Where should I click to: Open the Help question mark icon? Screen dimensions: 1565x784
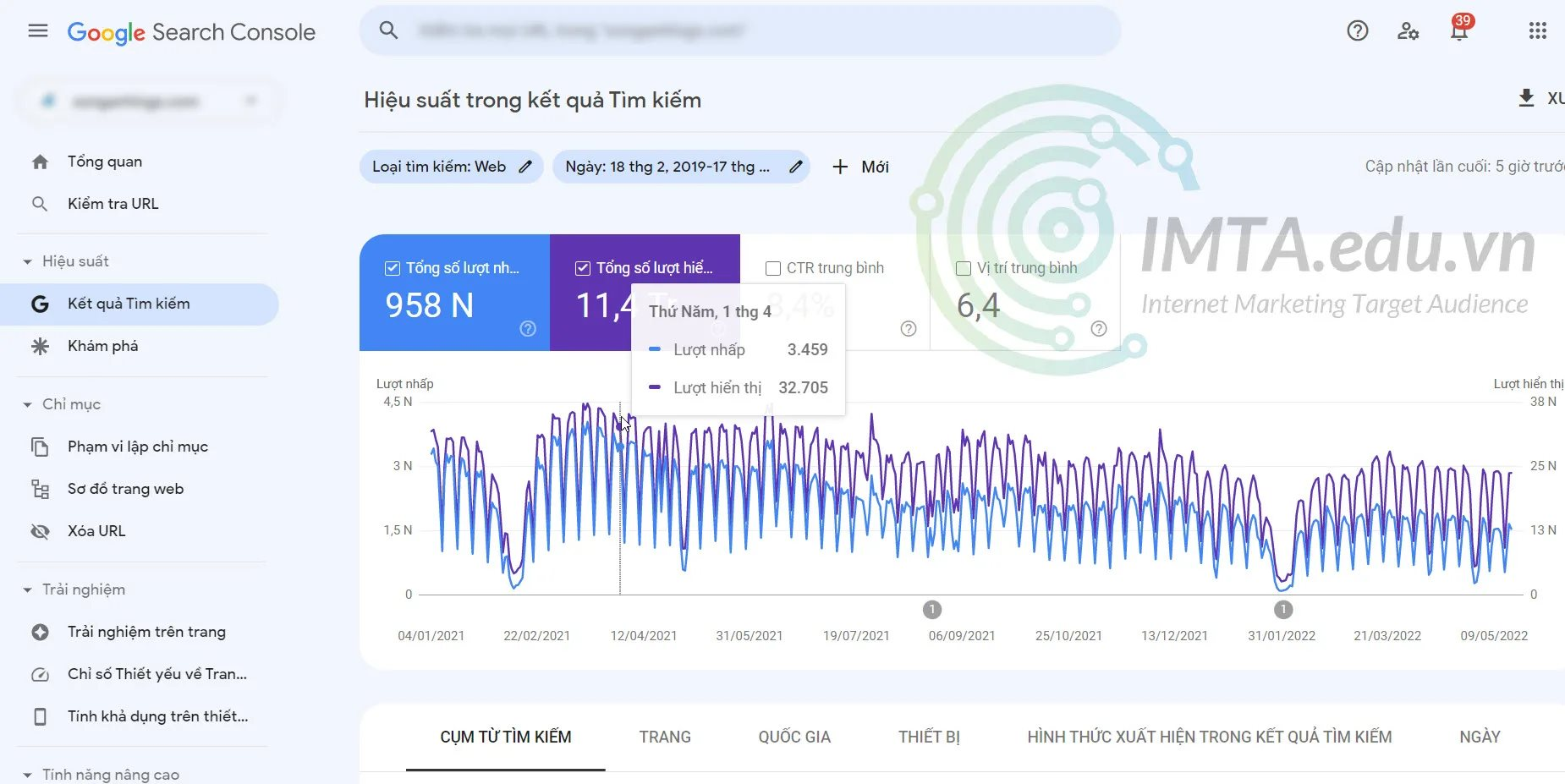(x=1357, y=31)
